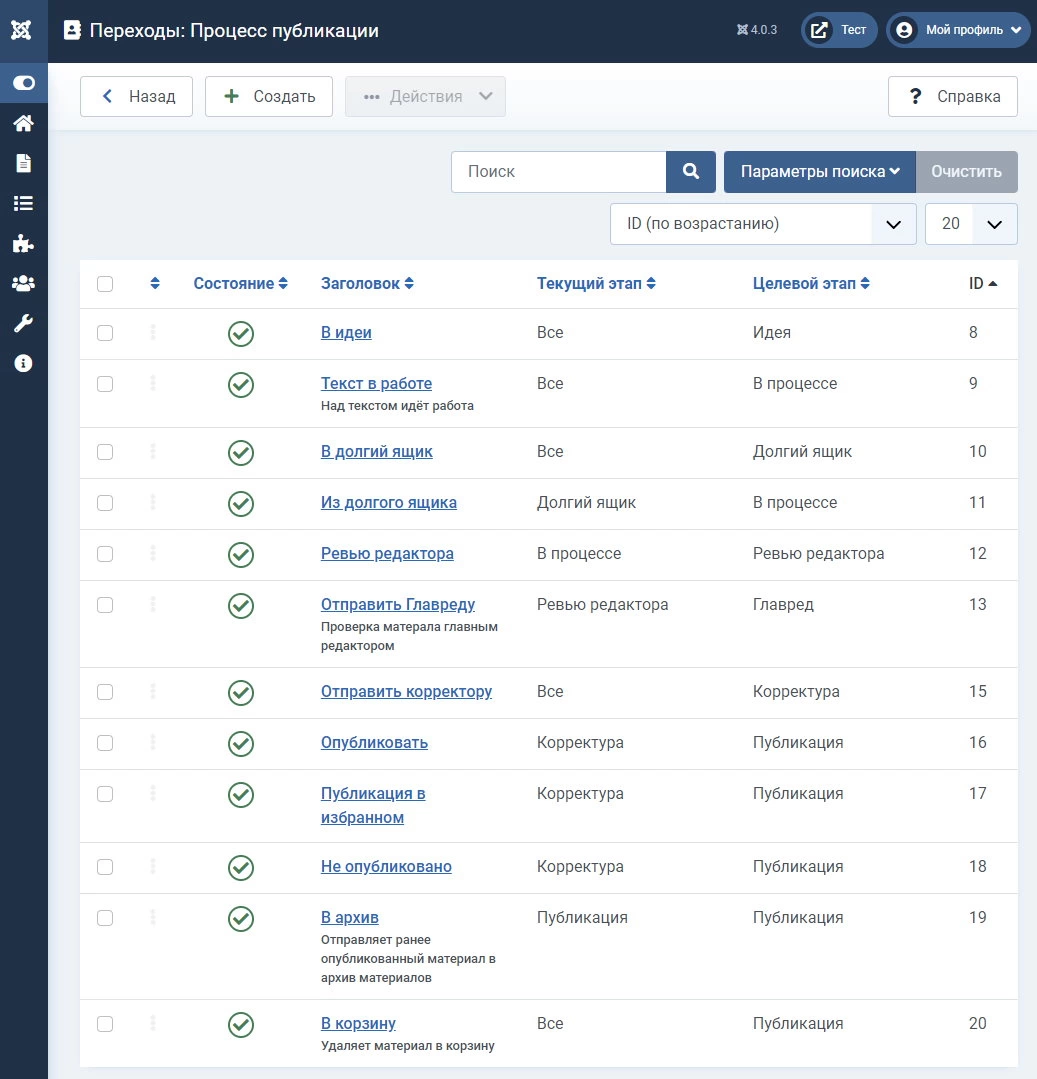Image resolution: width=1037 pixels, height=1079 pixels.
Task: Check the checkbox for row Не опубликовано
Action: pyautogui.click(x=105, y=867)
